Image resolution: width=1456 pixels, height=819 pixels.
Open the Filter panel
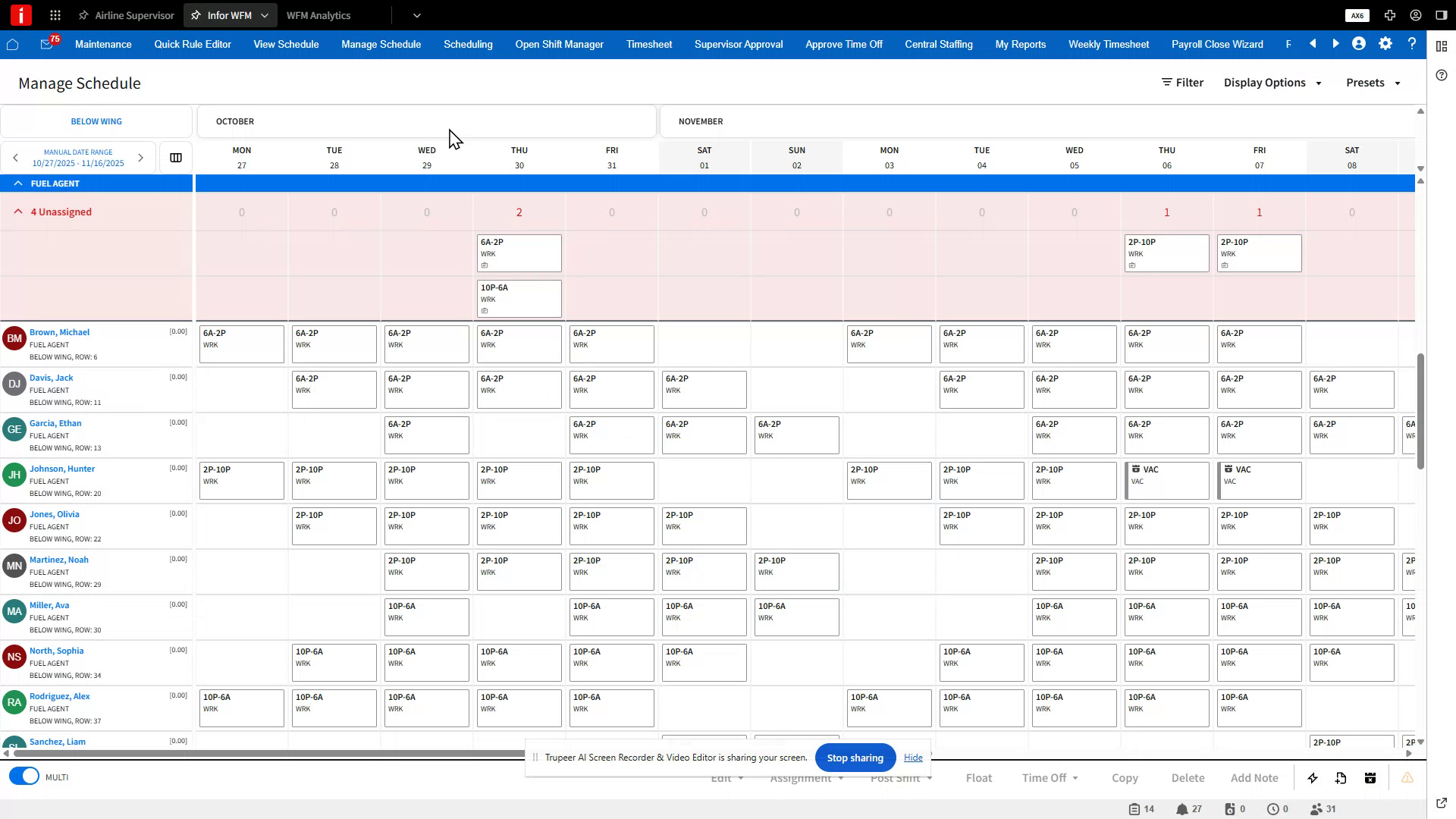pyautogui.click(x=1181, y=82)
